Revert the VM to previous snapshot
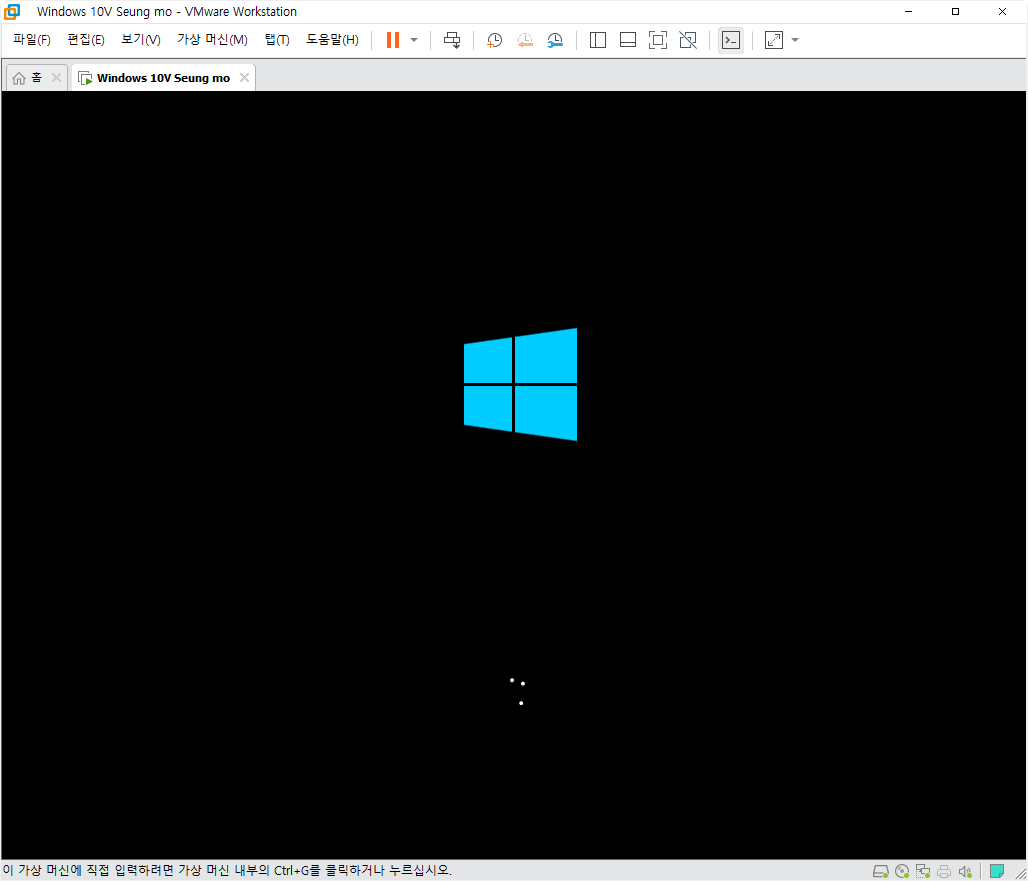Viewport: 1028px width, 881px height. point(524,40)
